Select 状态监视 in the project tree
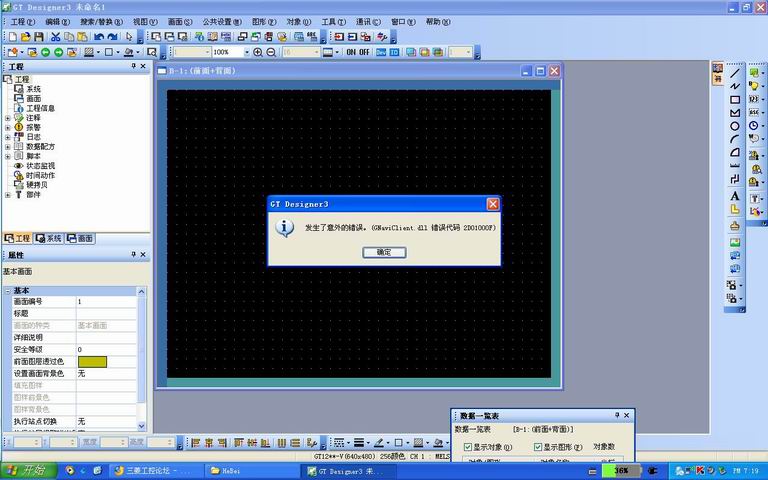The image size is (768, 480). [x=40, y=166]
